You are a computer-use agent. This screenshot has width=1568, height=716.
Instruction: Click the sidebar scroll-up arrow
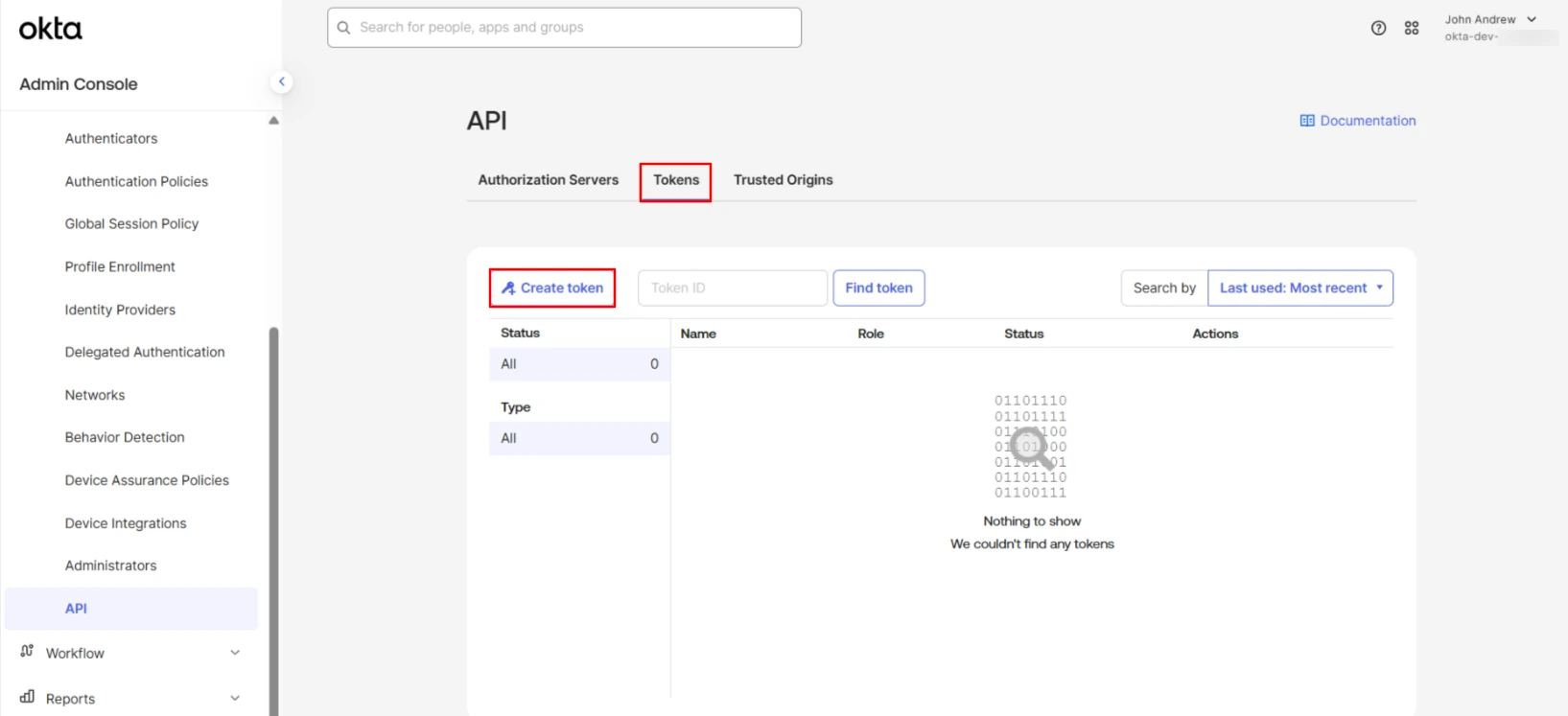[x=273, y=121]
